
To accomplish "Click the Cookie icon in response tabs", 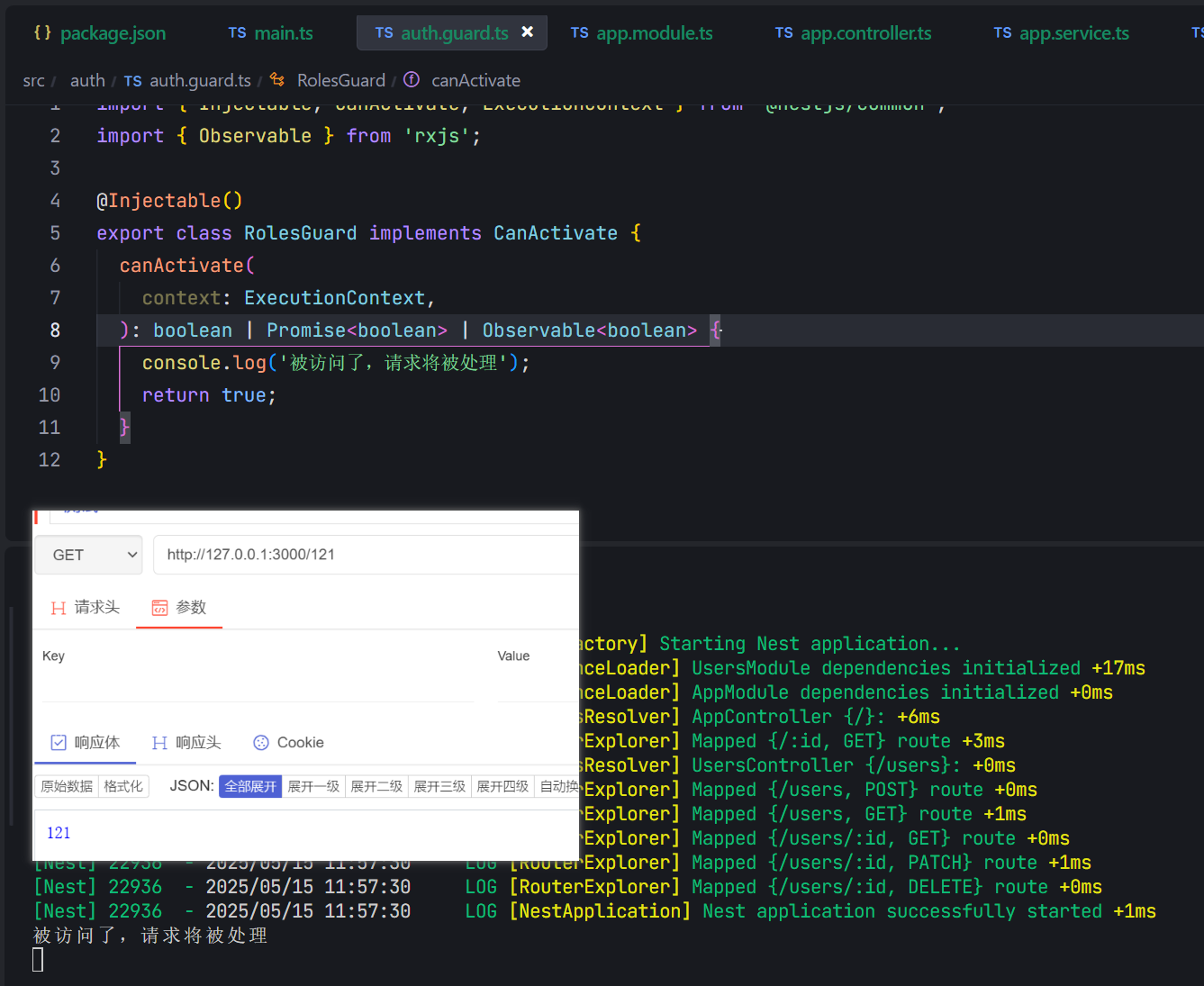I will (261, 743).
